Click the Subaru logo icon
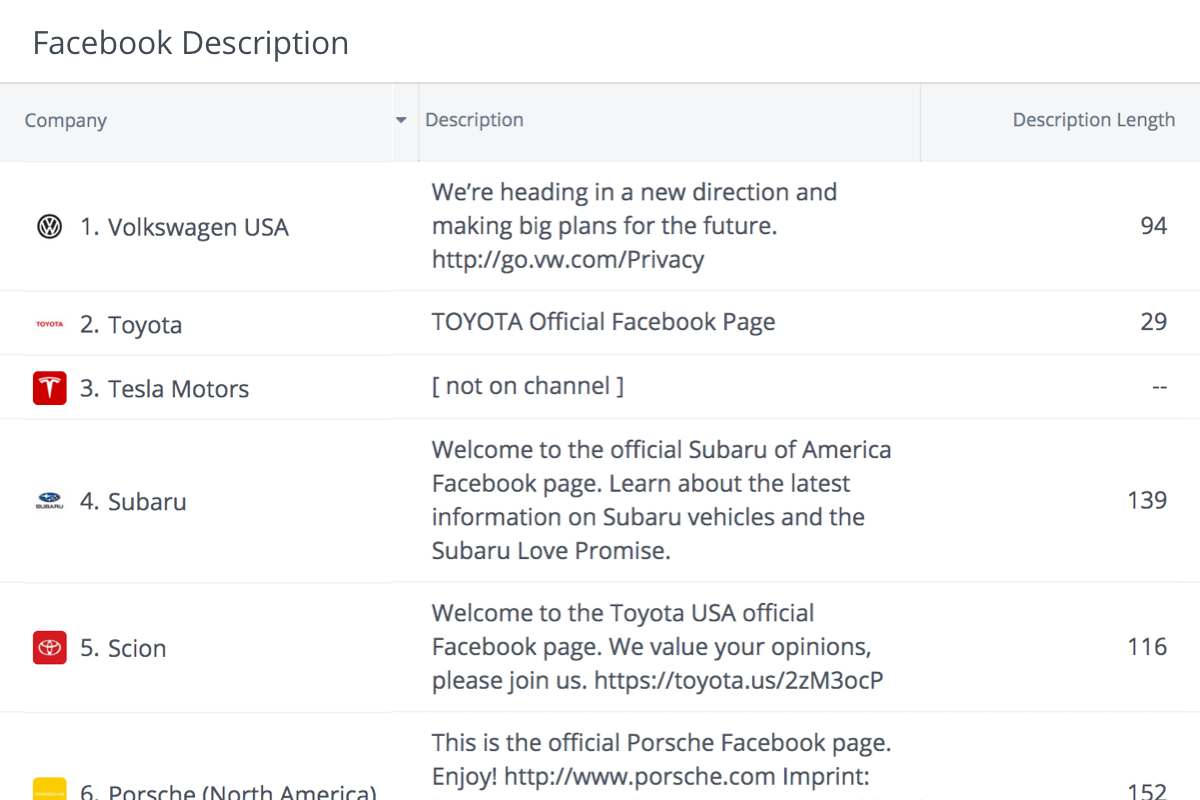The image size is (1200, 800). click(x=49, y=501)
